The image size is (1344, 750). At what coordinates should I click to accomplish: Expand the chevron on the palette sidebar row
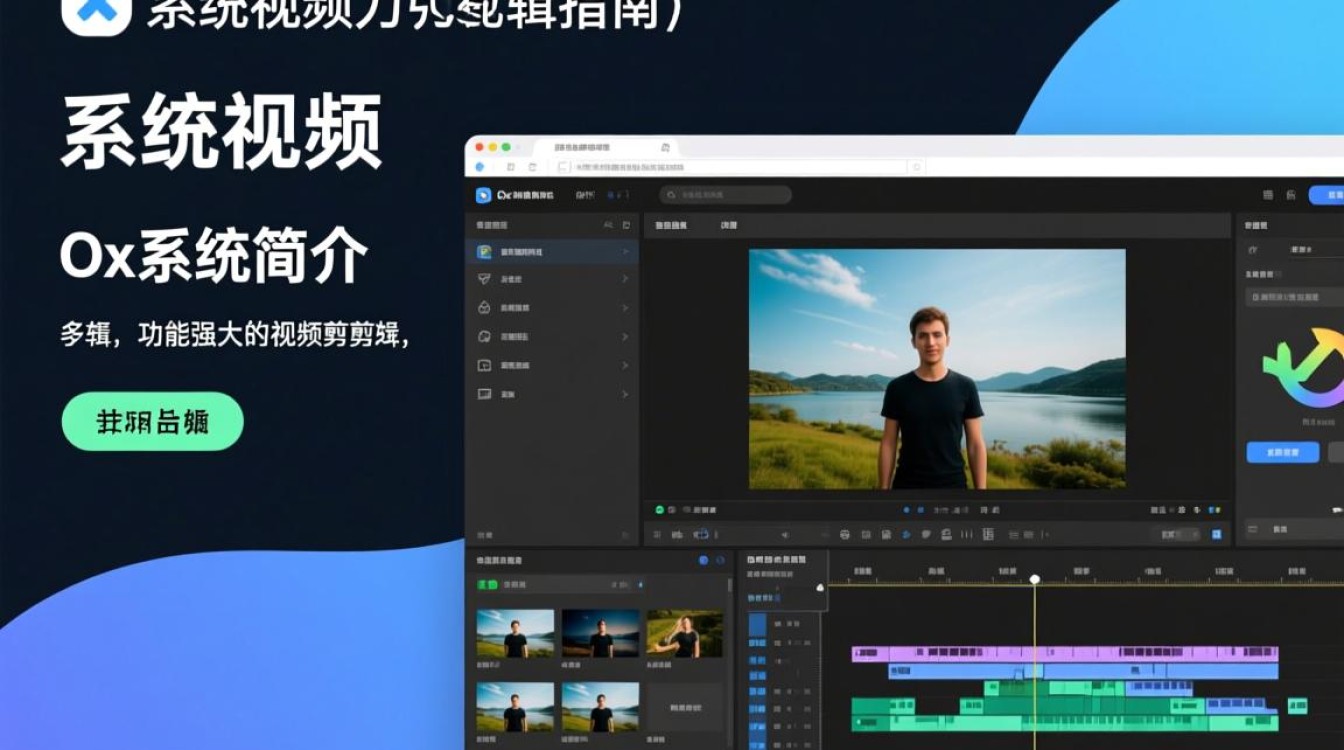pyautogui.click(x=625, y=337)
